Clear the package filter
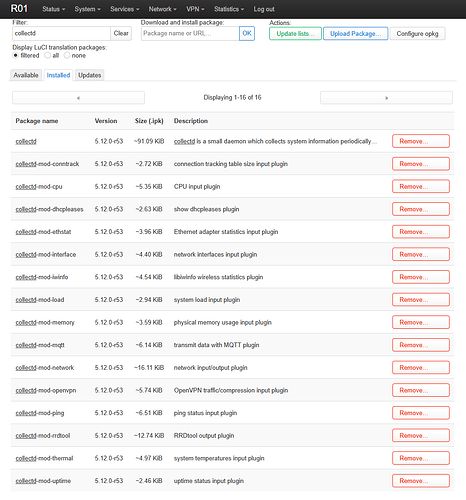Image resolution: width=466 pixels, height=500 pixels. (x=121, y=33)
